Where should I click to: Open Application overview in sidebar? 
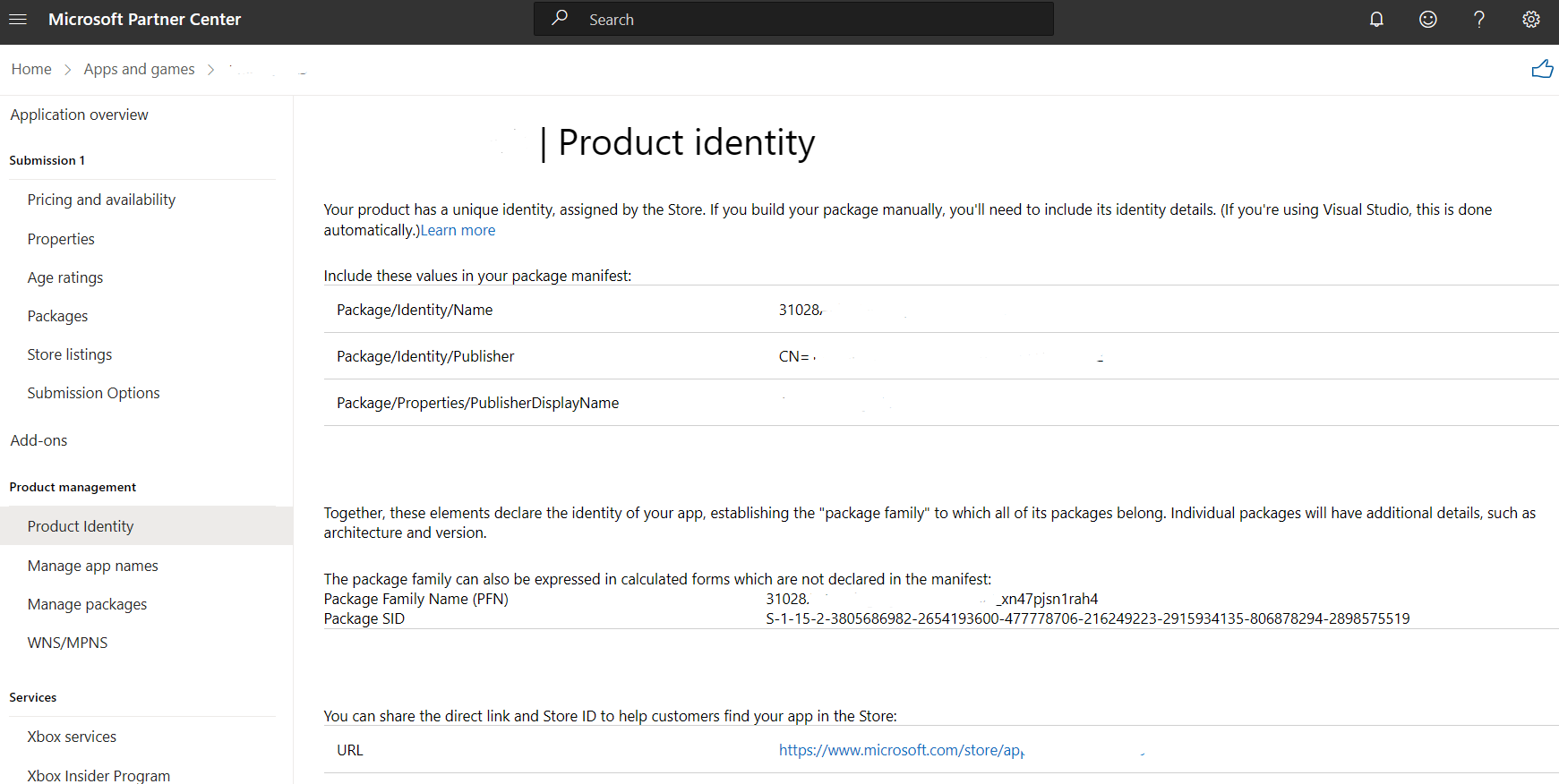pyautogui.click(x=80, y=115)
